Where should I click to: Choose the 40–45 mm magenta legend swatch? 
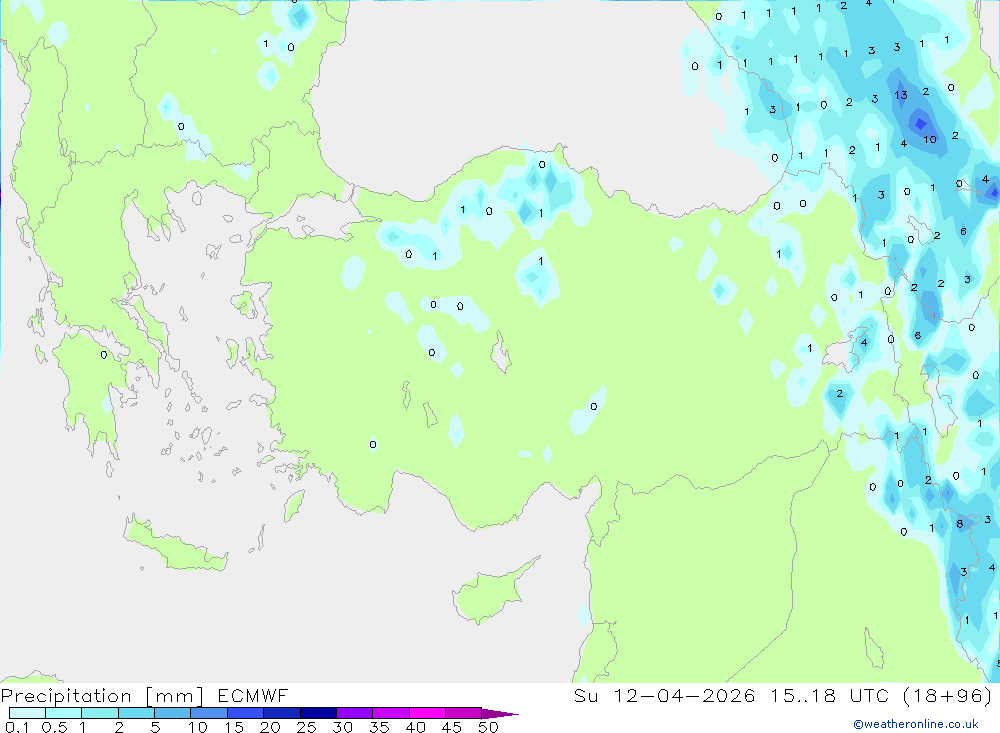(427, 713)
